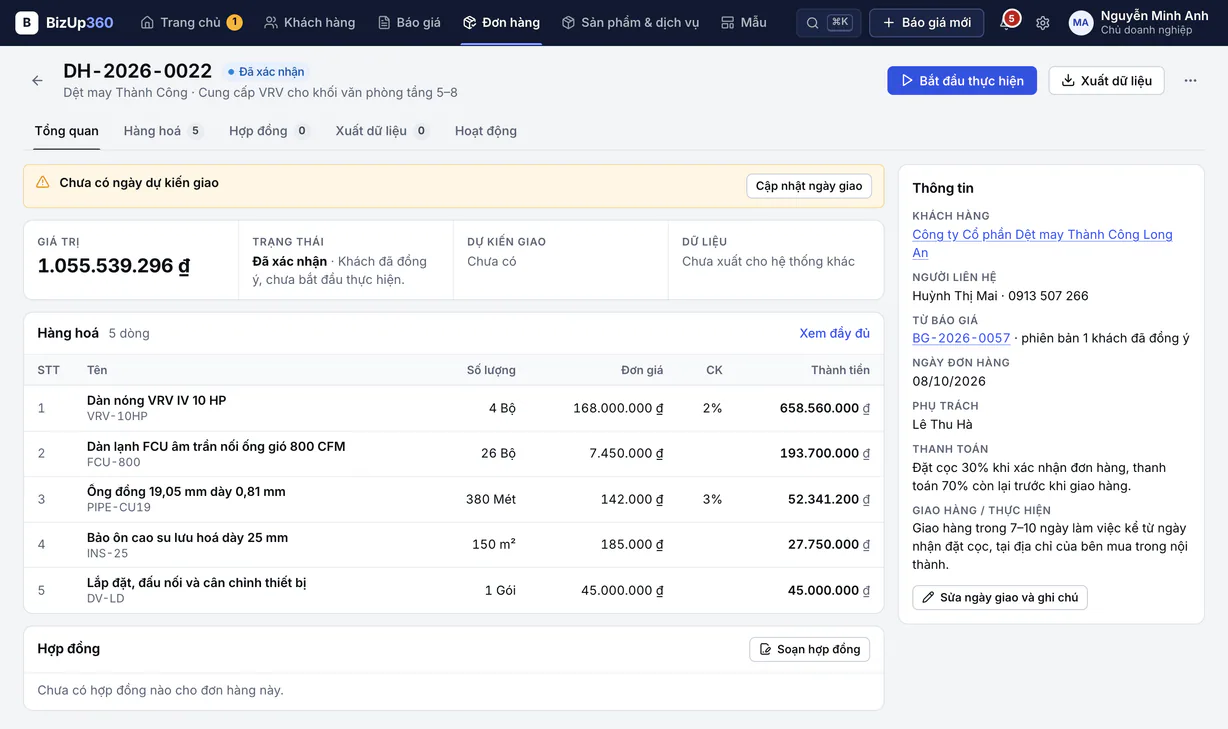Image resolution: width=1228 pixels, height=729 pixels.
Task: Click Cập nhật ngày giao button
Action: click(809, 186)
